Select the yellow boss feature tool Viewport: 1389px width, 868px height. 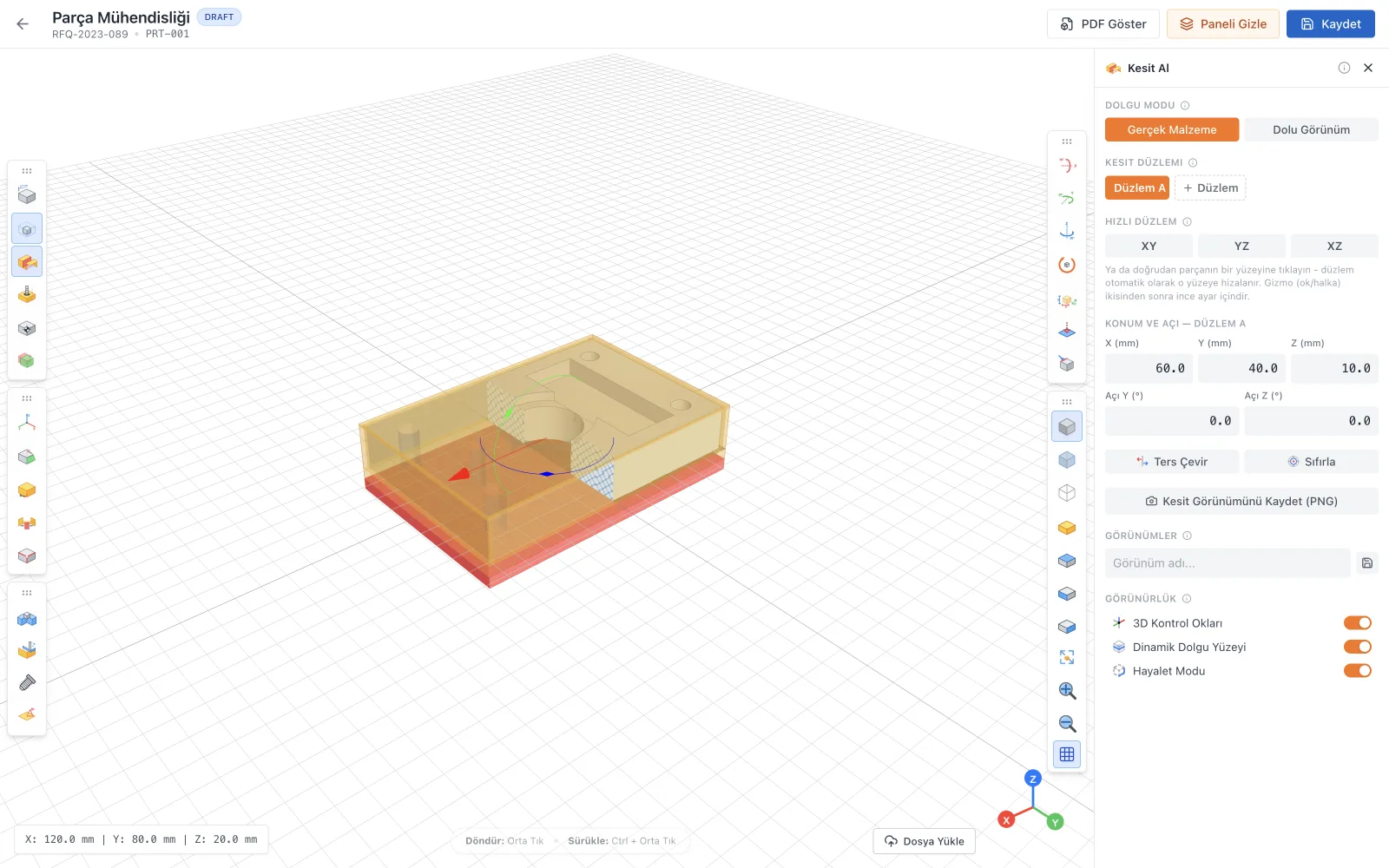[x=27, y=295]
